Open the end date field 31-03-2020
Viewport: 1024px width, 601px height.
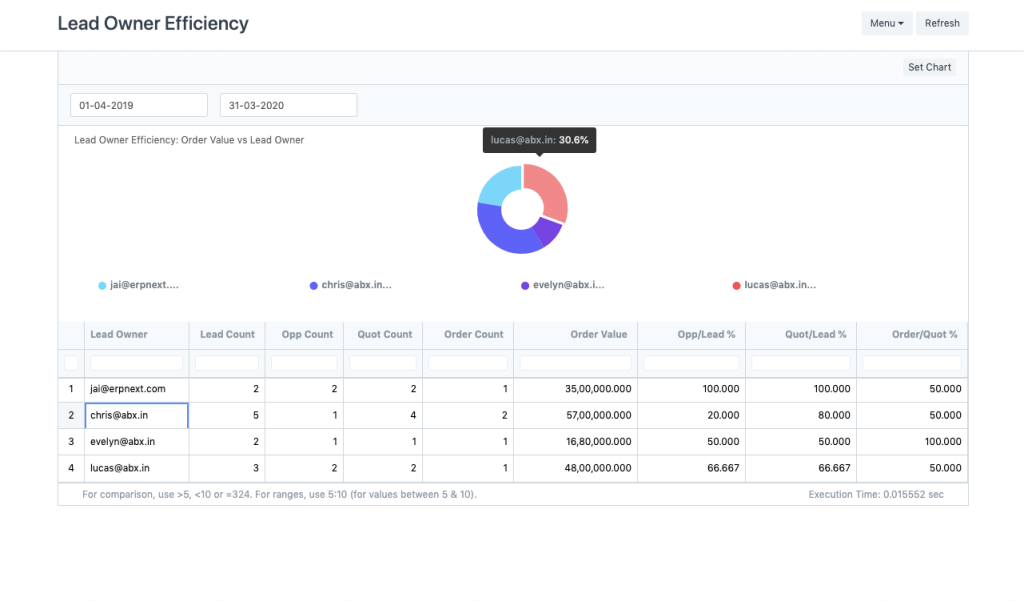click(288, 105)
